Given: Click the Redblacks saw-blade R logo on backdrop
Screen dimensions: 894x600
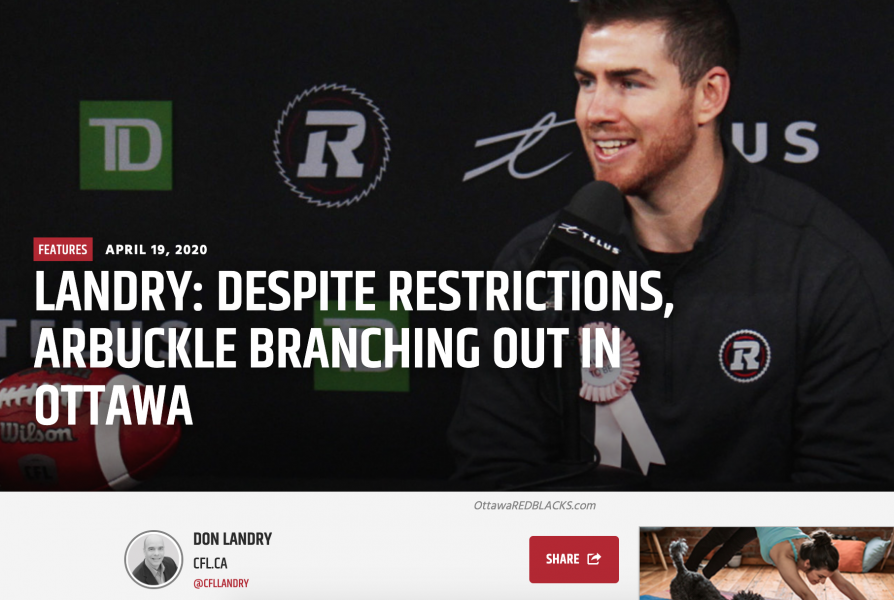Looking at the screenshot, I should tap(332, 145).
